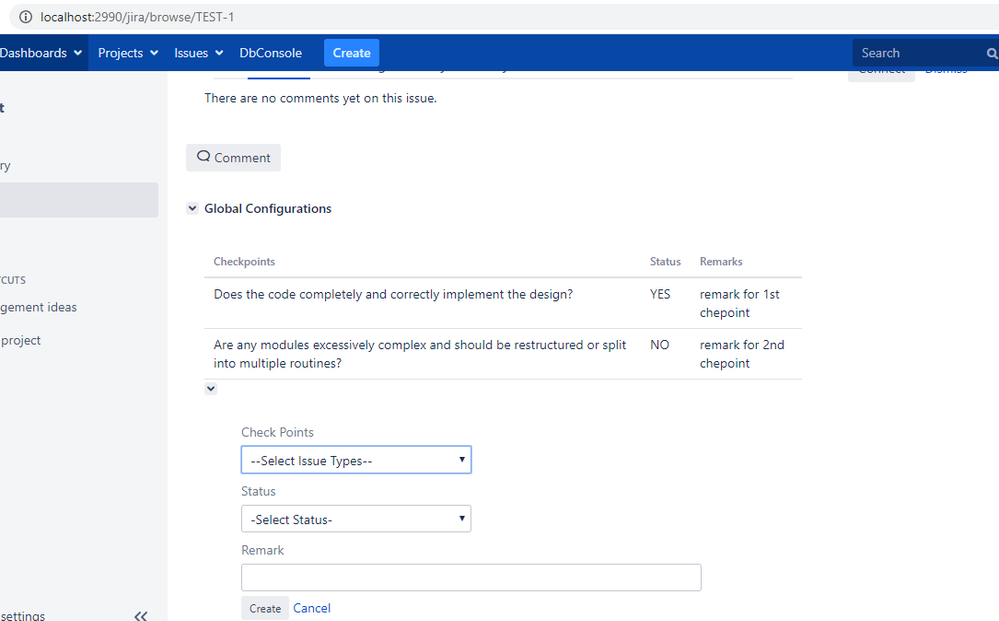Click 'There are no comments yet' text
Screen dimensions: 999x621
(x=320, y=98)
